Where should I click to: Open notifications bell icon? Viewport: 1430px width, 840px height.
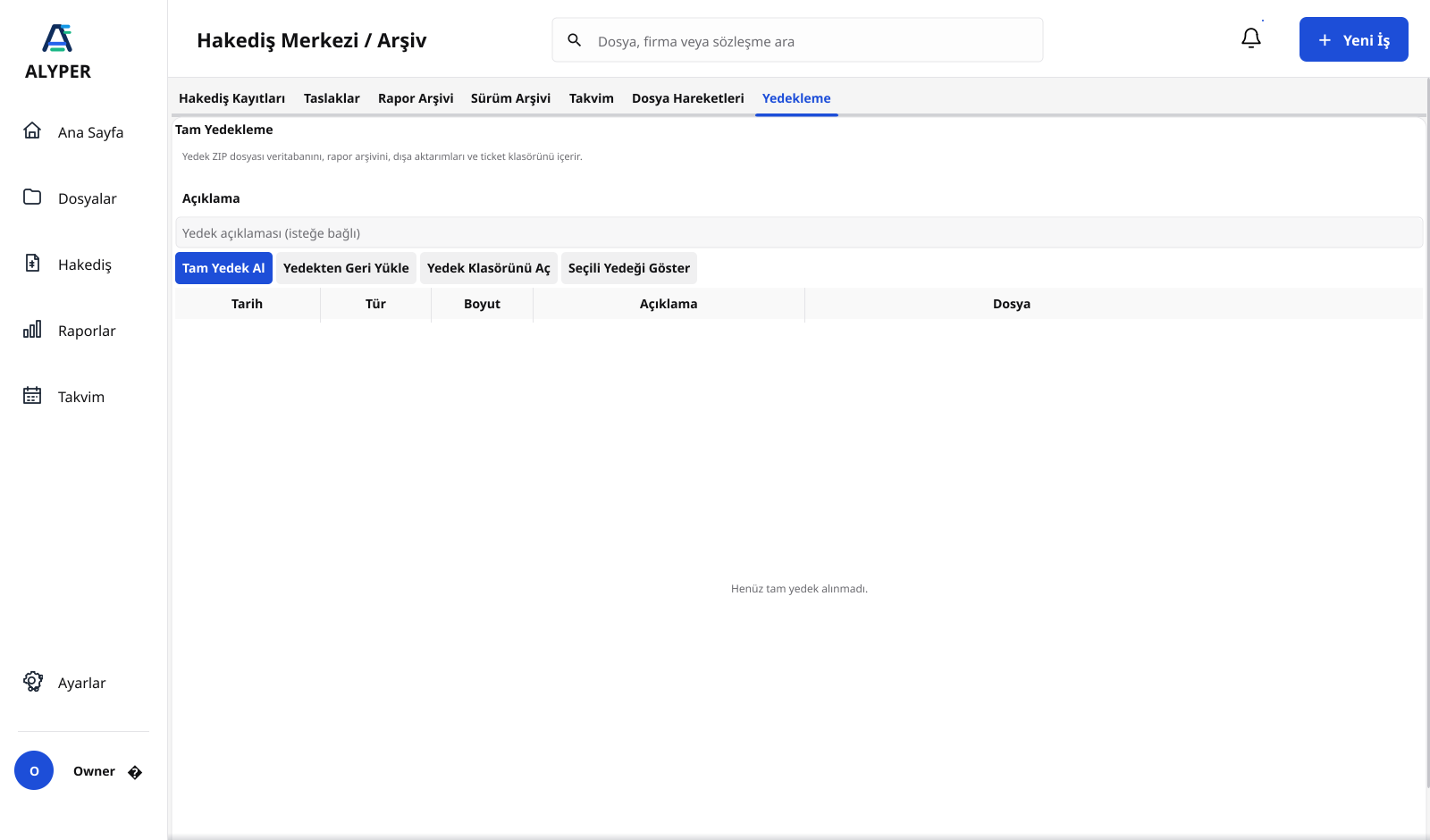click(1251, 38)
